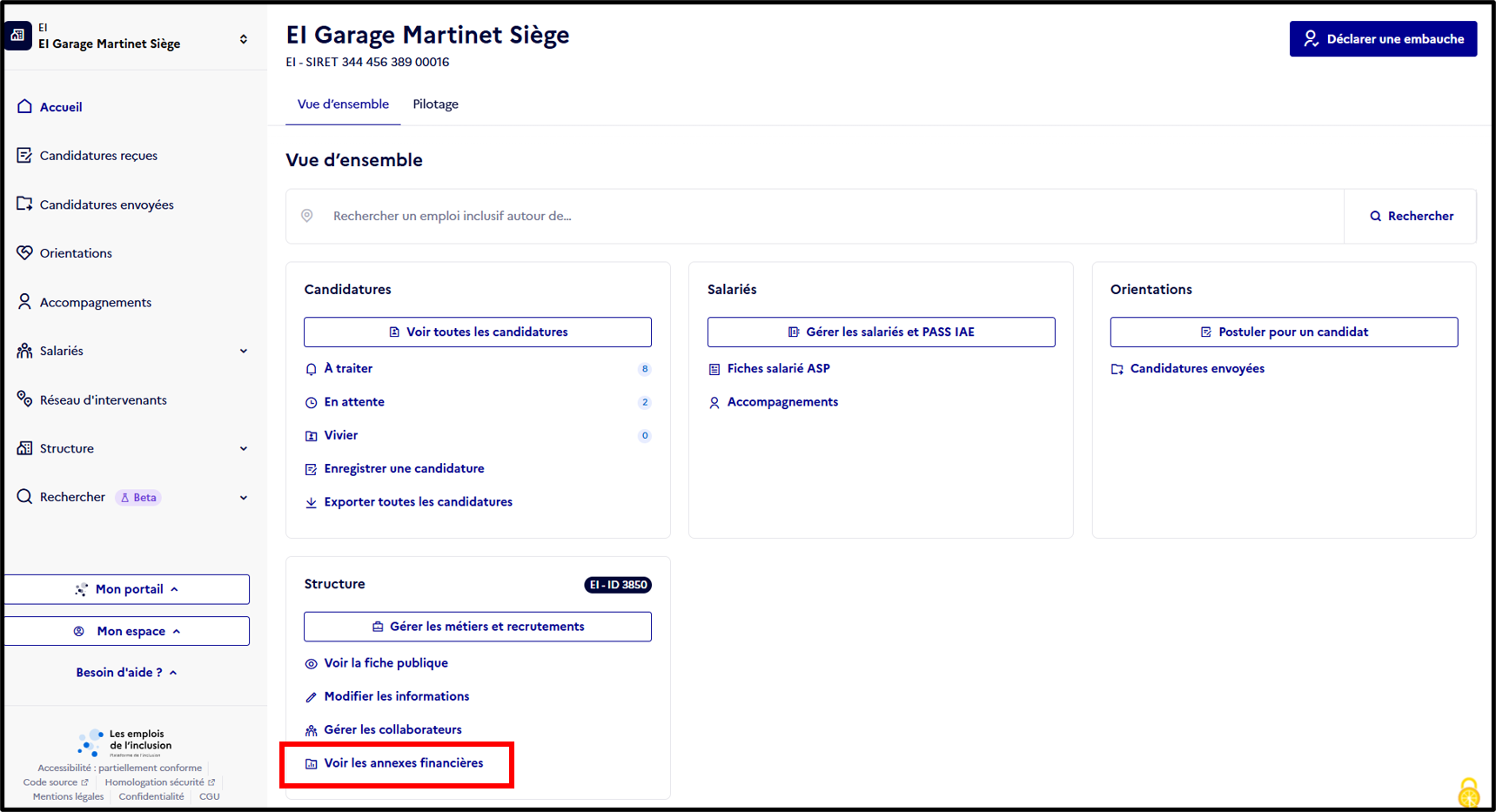The image size is (1496, 812).
Task: Click the Réseau d'intervenants icon
Action: 24,399
